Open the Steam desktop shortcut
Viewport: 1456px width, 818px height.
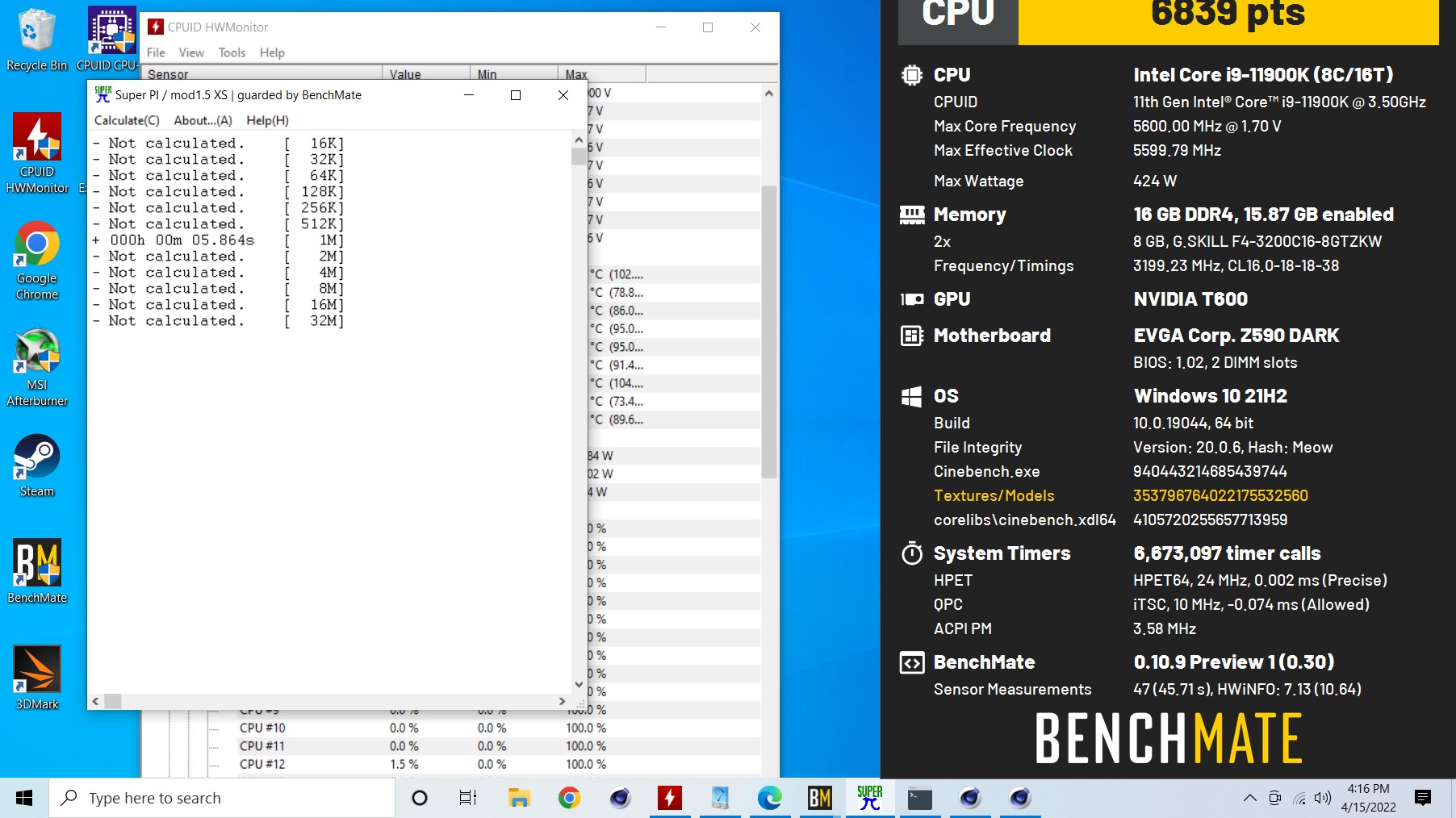click(37, 465)
